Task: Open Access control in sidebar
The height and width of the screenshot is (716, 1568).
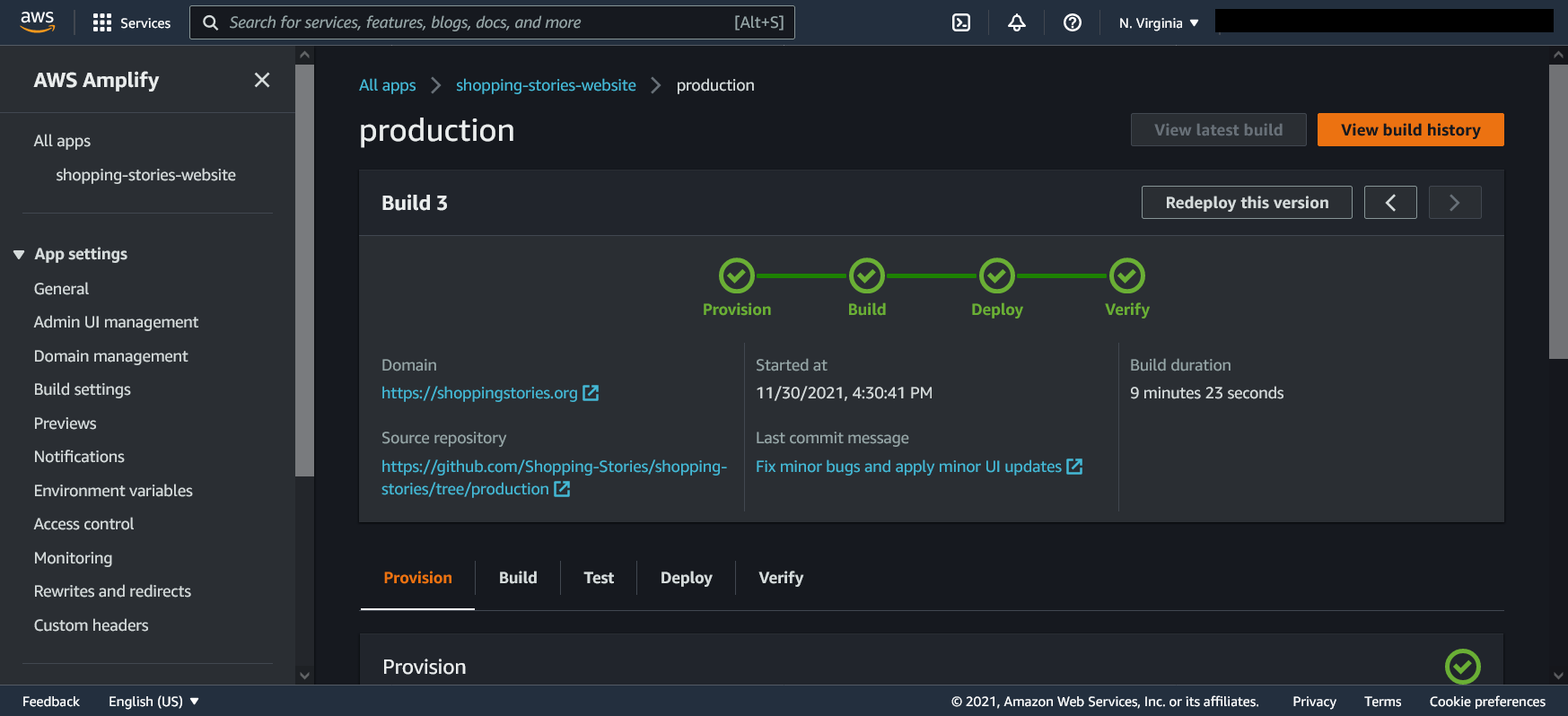Action: pyautogui.click(x=83, y=524)
